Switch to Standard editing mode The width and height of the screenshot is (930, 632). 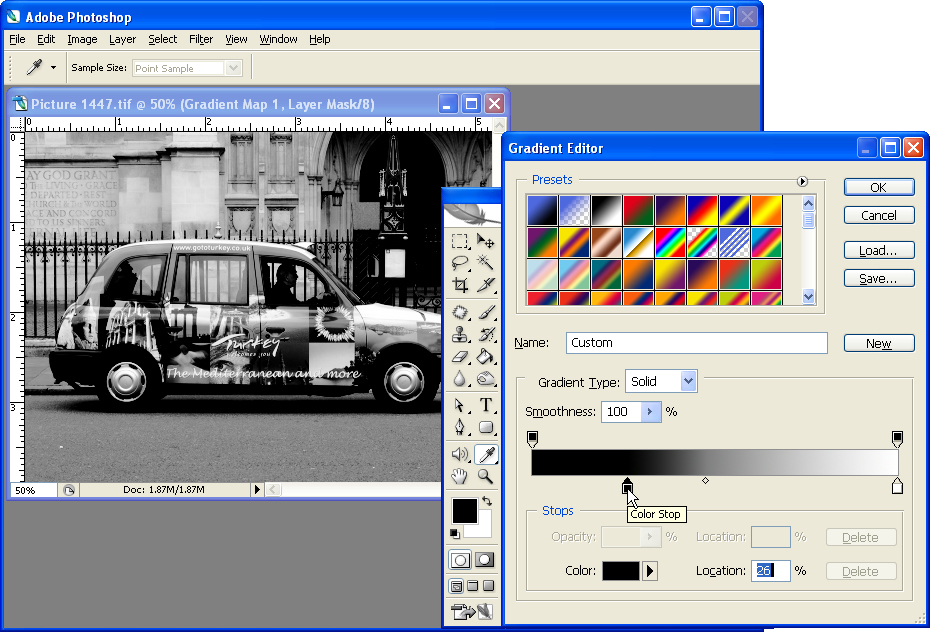pyautogui.click(x=461, y=560)
